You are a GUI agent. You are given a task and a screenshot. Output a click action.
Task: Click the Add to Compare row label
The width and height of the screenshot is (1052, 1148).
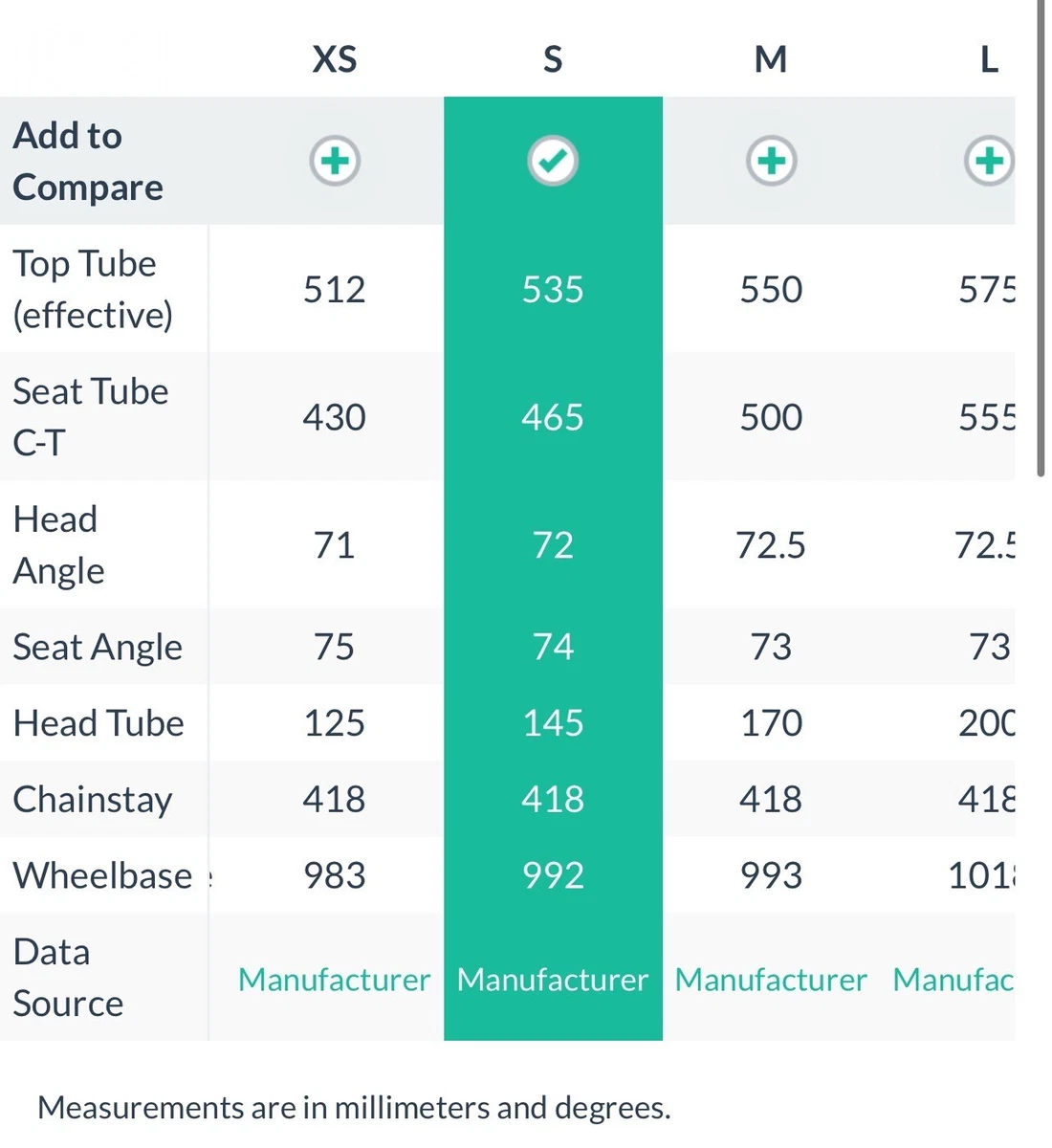click(x=88, y=162)
